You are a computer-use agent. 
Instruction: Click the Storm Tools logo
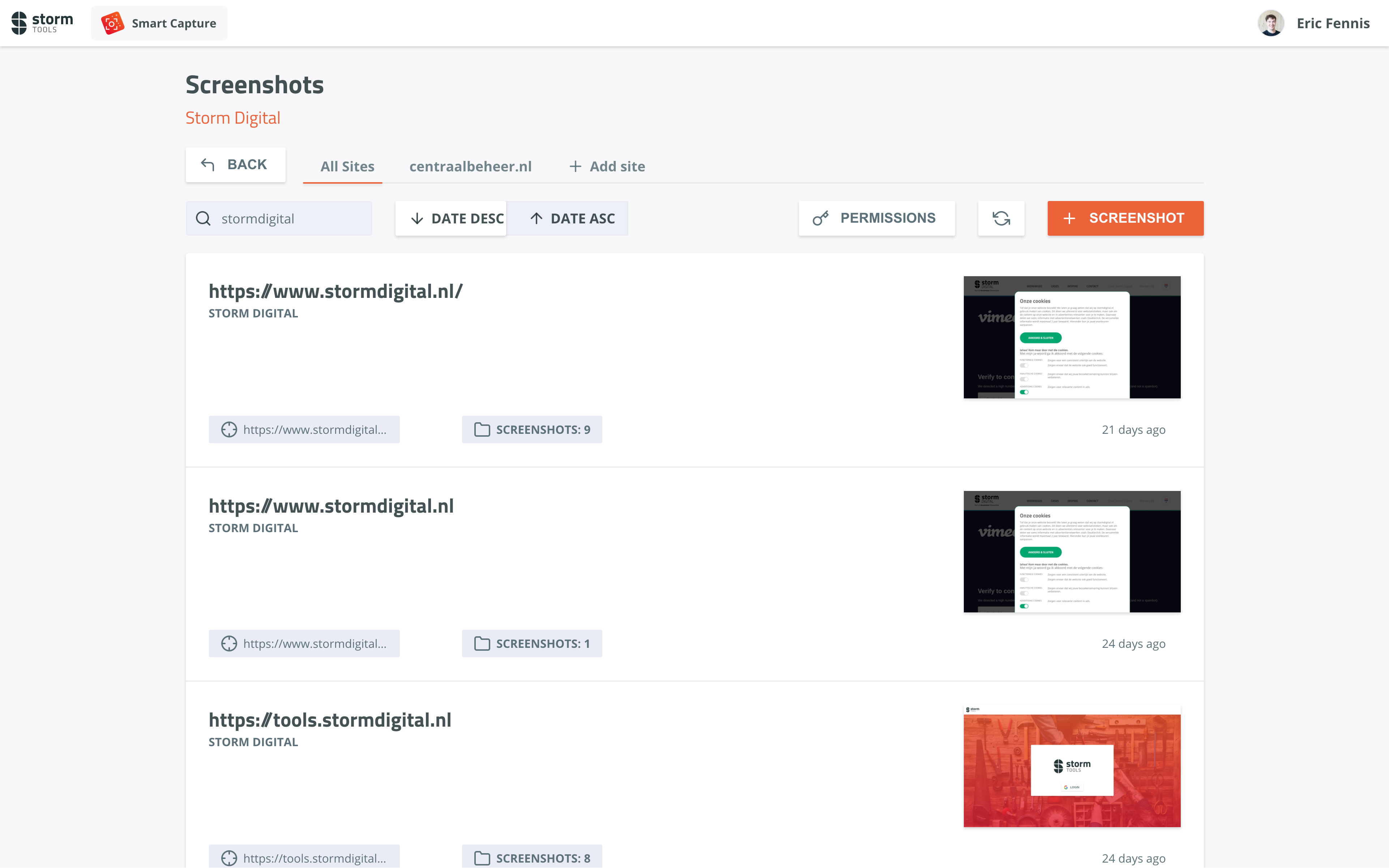click(x=42, y=23)
